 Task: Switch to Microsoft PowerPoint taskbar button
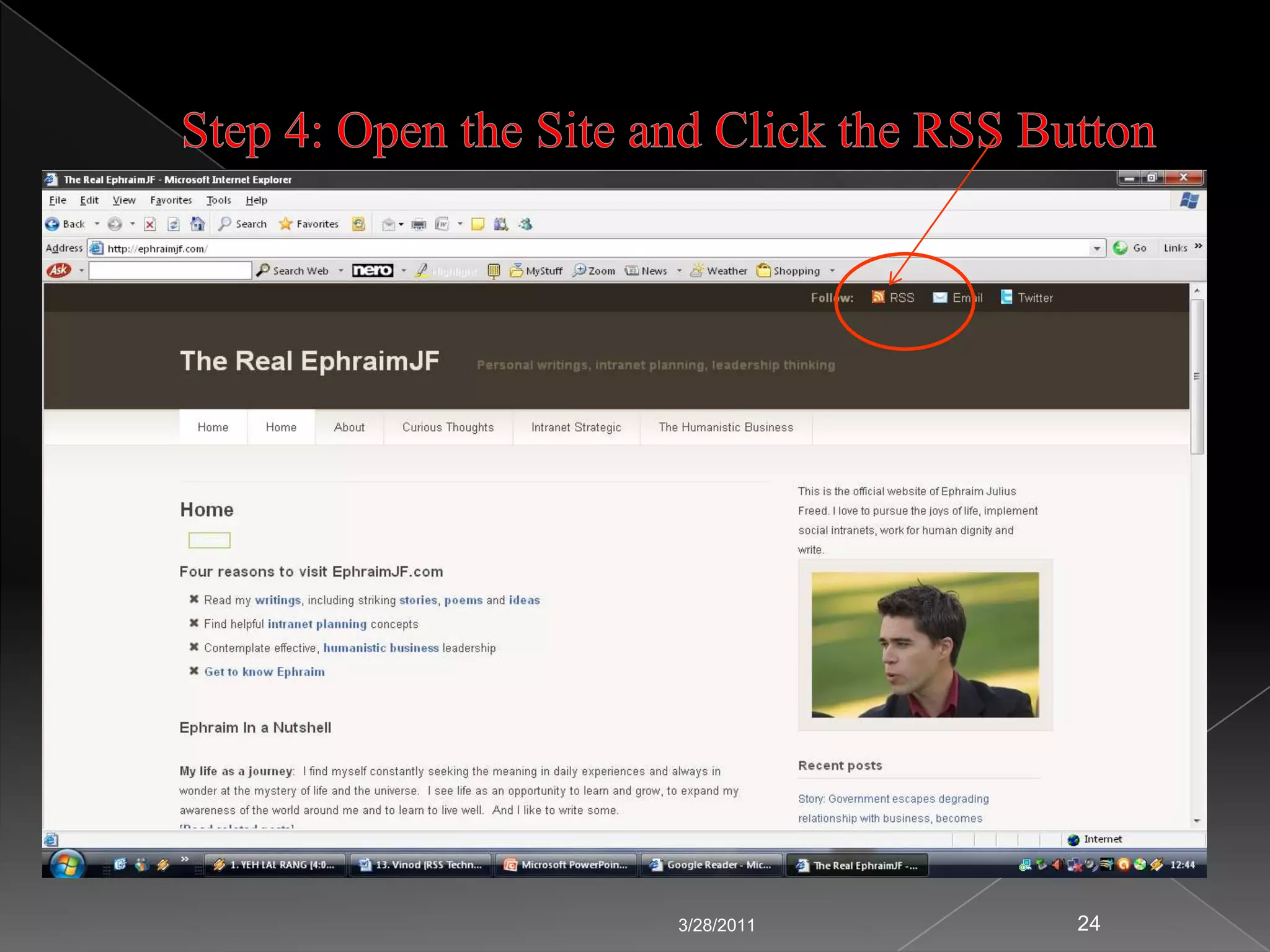566,865
